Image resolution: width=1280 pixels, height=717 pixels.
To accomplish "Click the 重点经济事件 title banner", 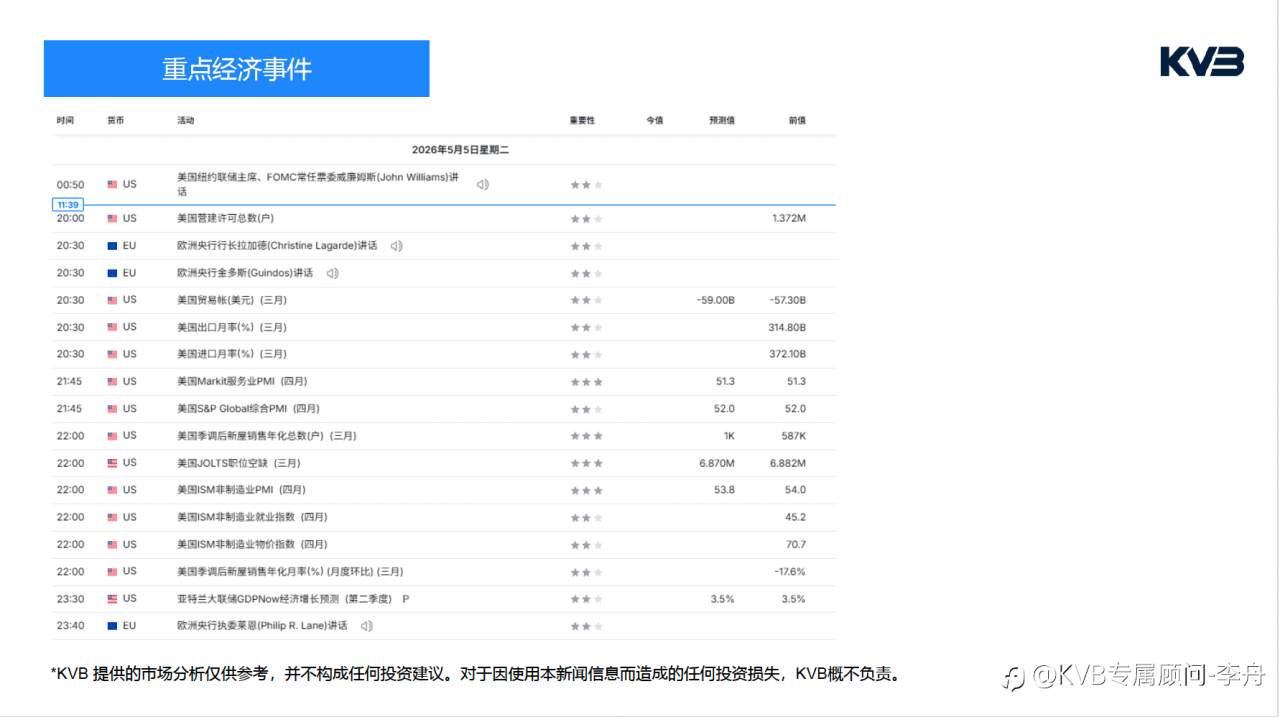I will [x=237, y=69].
